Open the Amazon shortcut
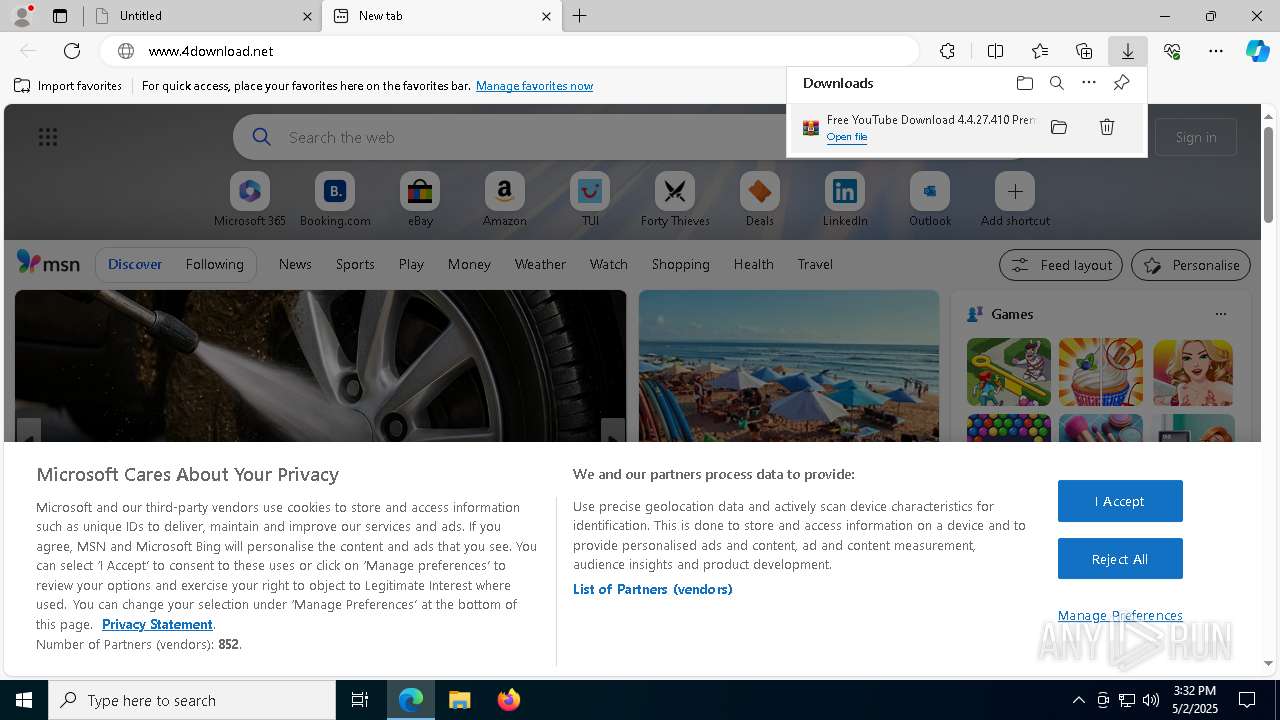 (504, 199)
